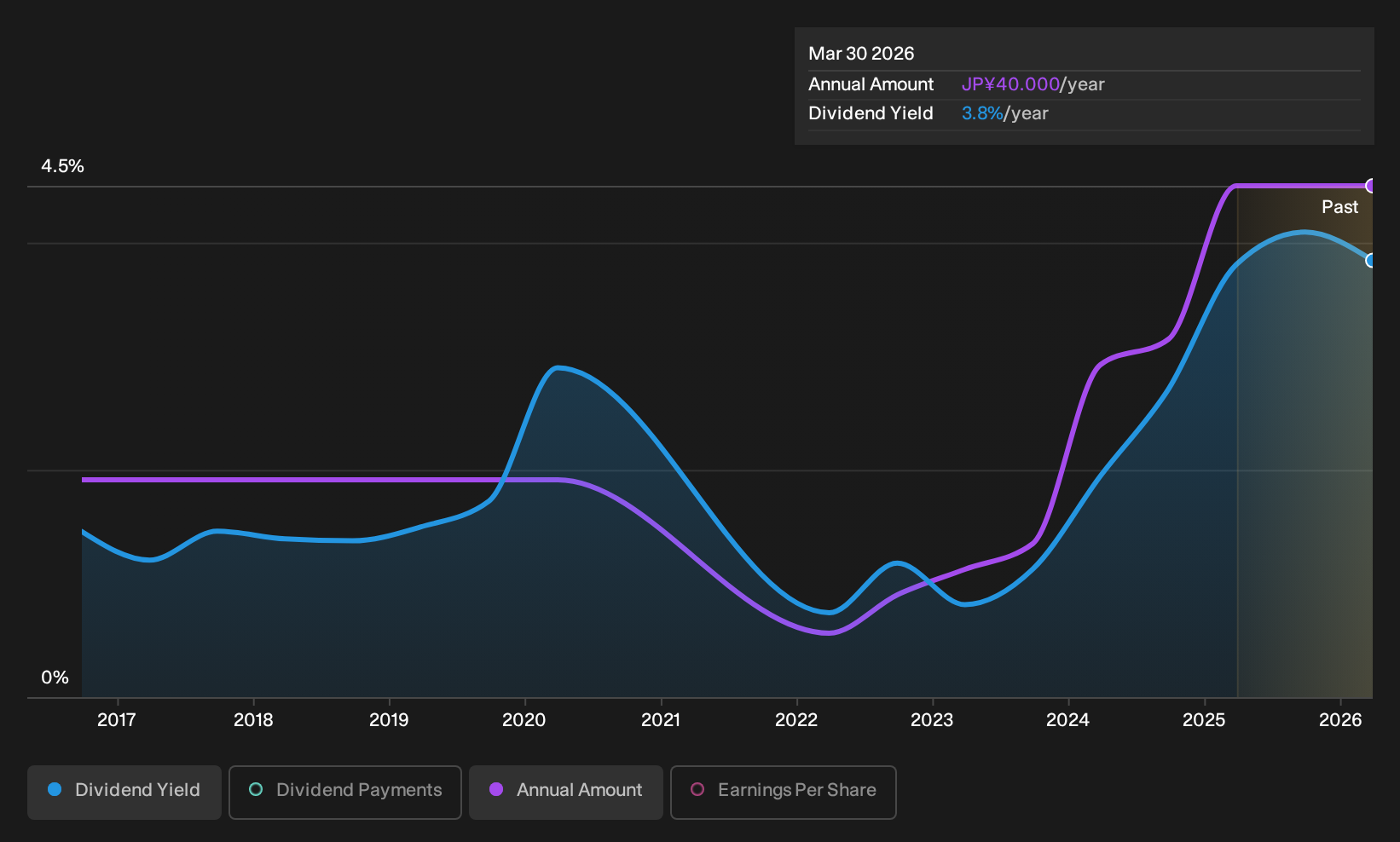
Task: Click the 3.8% dividend yield value
Action: click(982, 113)
